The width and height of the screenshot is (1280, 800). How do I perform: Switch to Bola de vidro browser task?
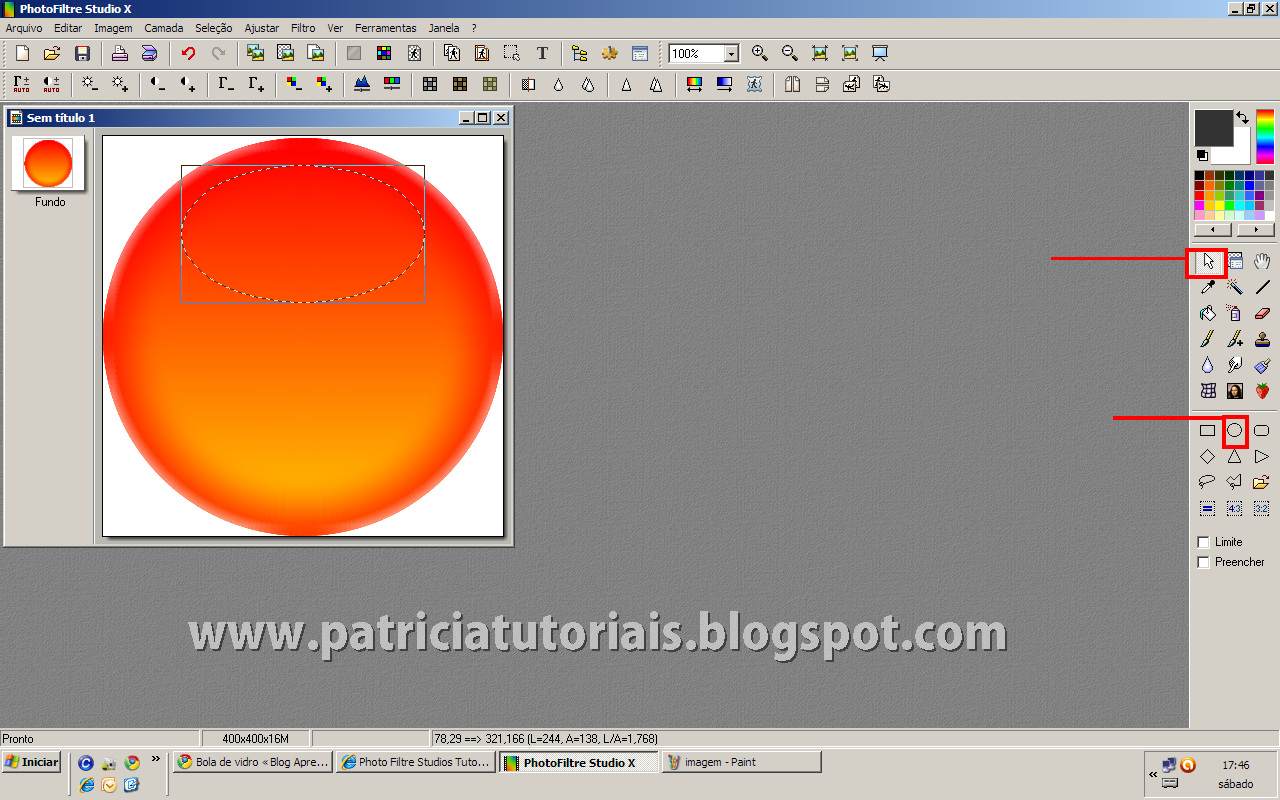pyautogui.click(x=253, y=762)
